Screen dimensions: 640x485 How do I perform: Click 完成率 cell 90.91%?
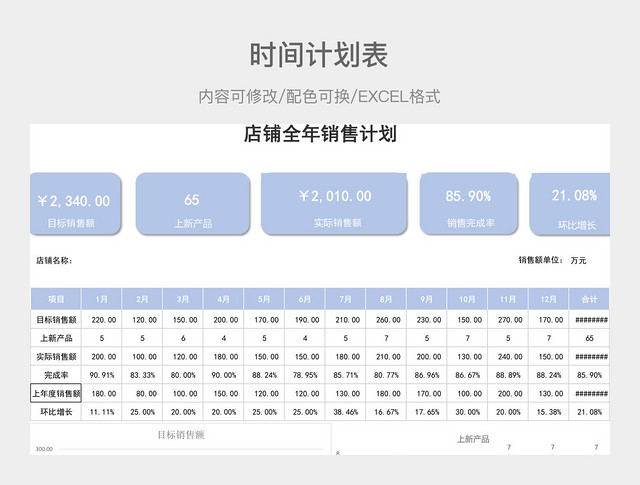tap(101, 375)
